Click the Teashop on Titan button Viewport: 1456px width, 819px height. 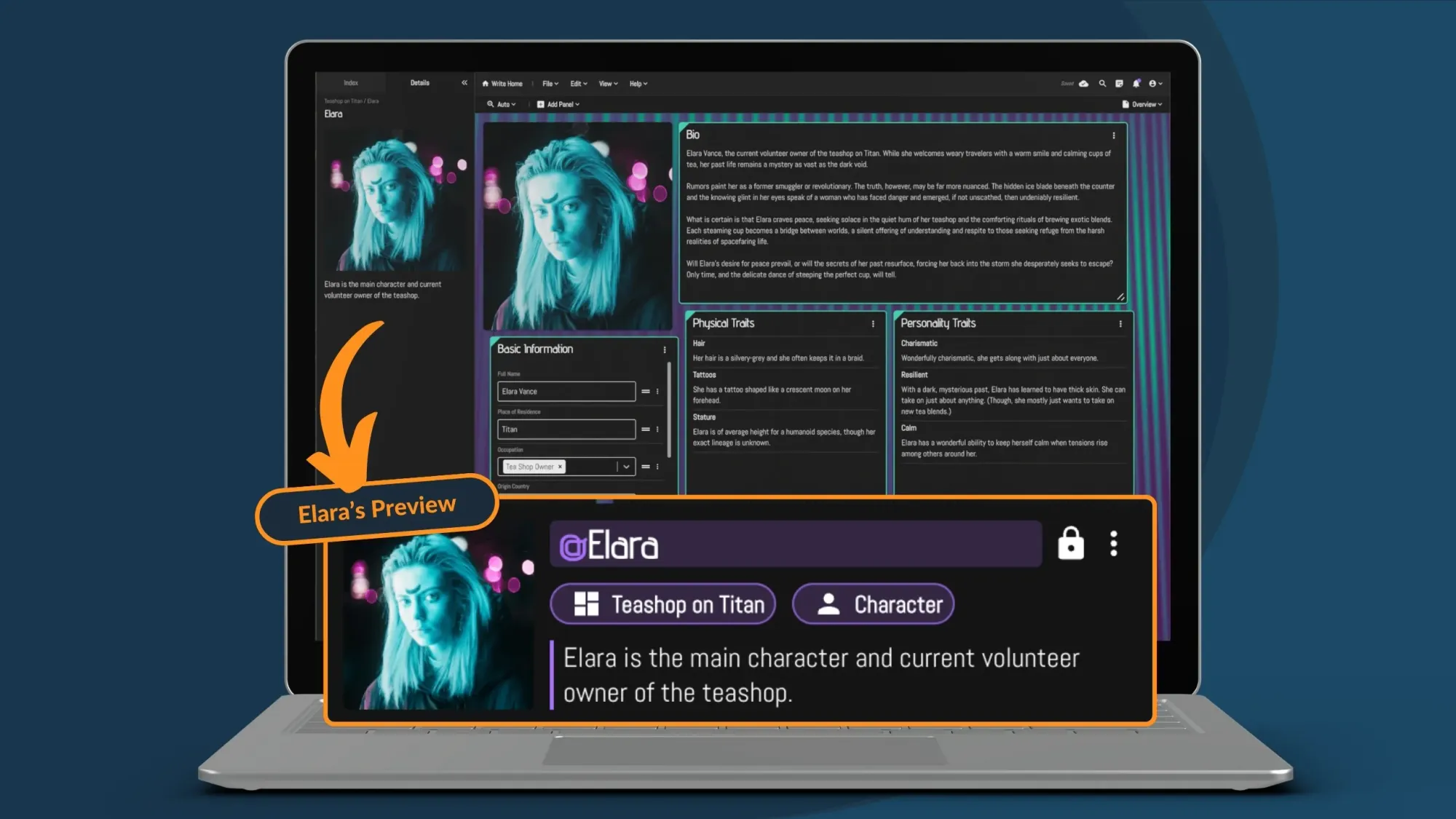tap(662, 604)
